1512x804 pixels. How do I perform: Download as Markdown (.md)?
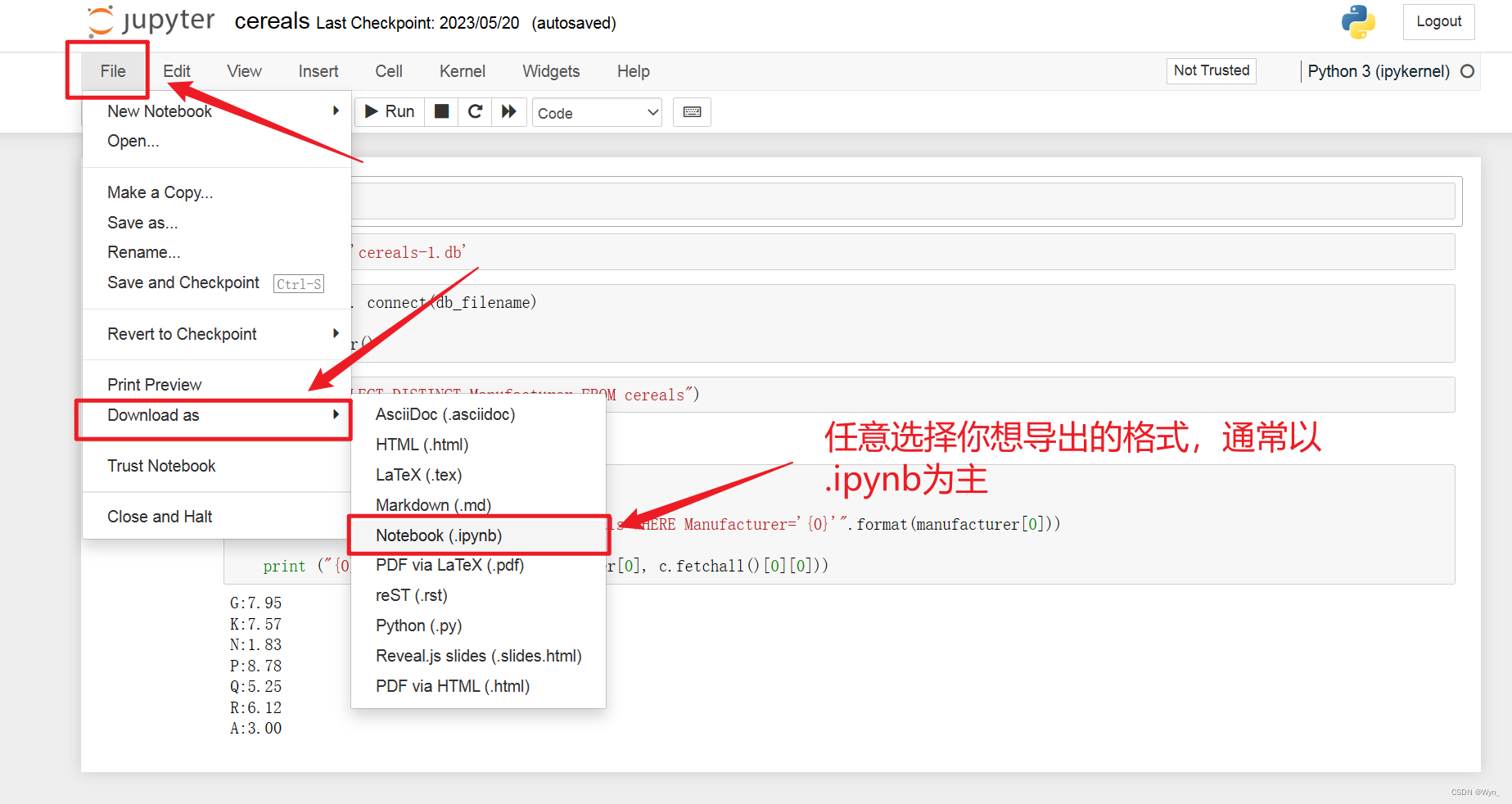click(478, 505)
